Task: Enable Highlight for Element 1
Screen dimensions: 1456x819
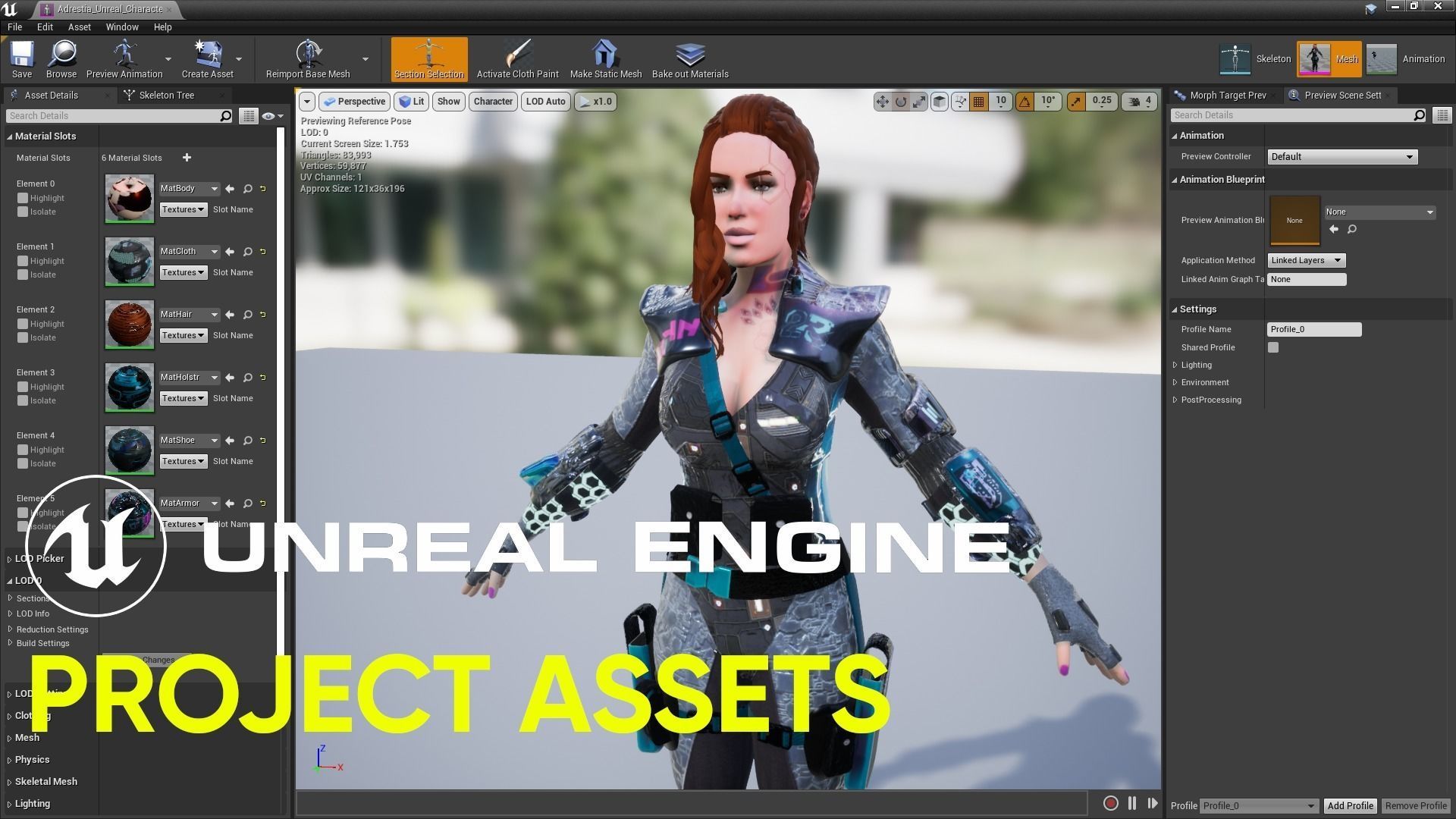Action: tap(23, 261)
